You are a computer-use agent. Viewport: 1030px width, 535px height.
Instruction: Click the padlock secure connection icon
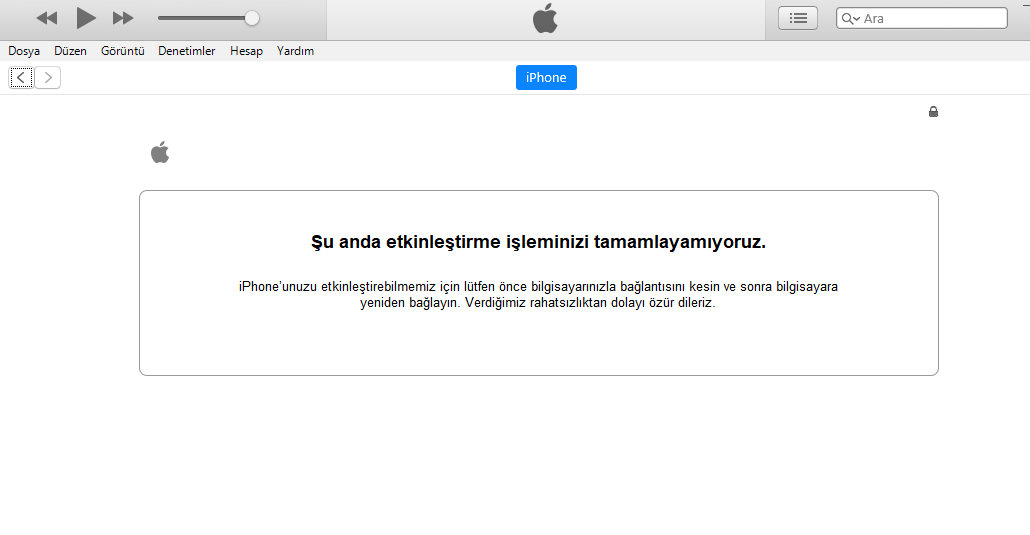coord(933,112)
